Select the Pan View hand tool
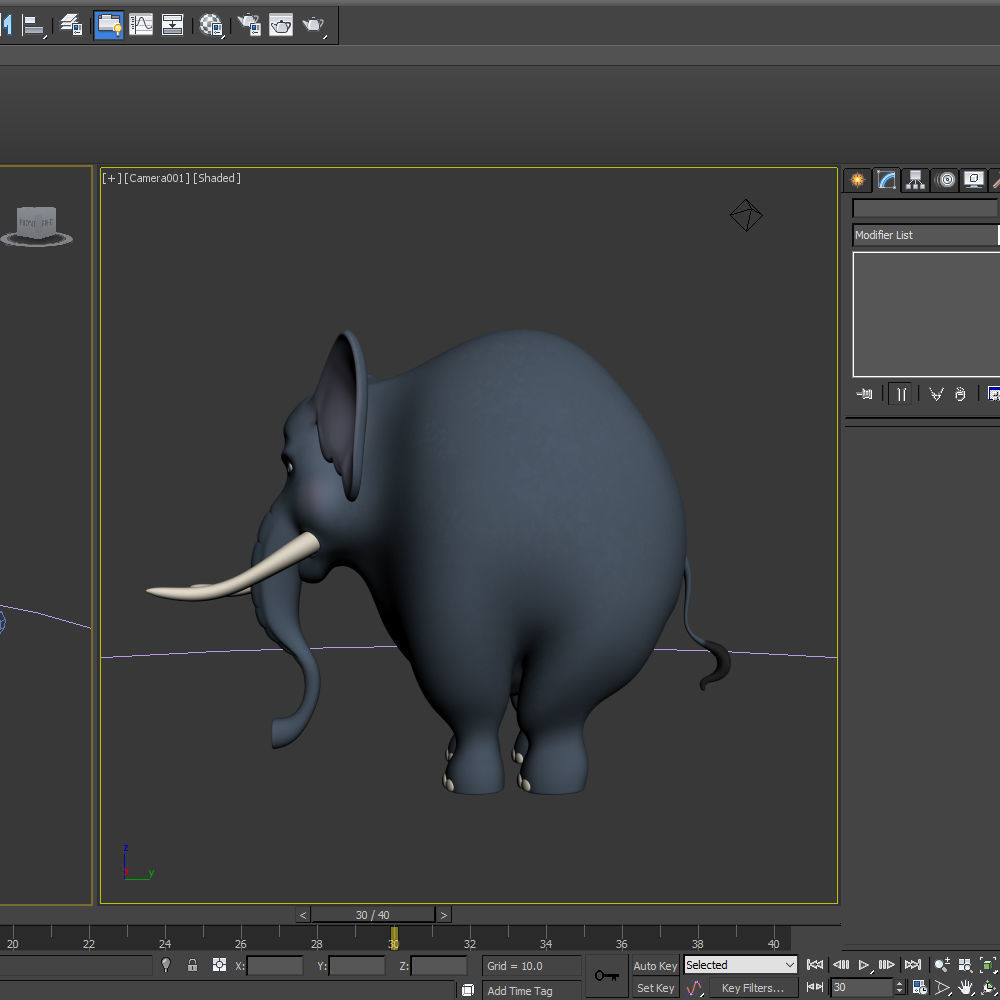This screenshot has height=1000, width=1000. point(965,988)
